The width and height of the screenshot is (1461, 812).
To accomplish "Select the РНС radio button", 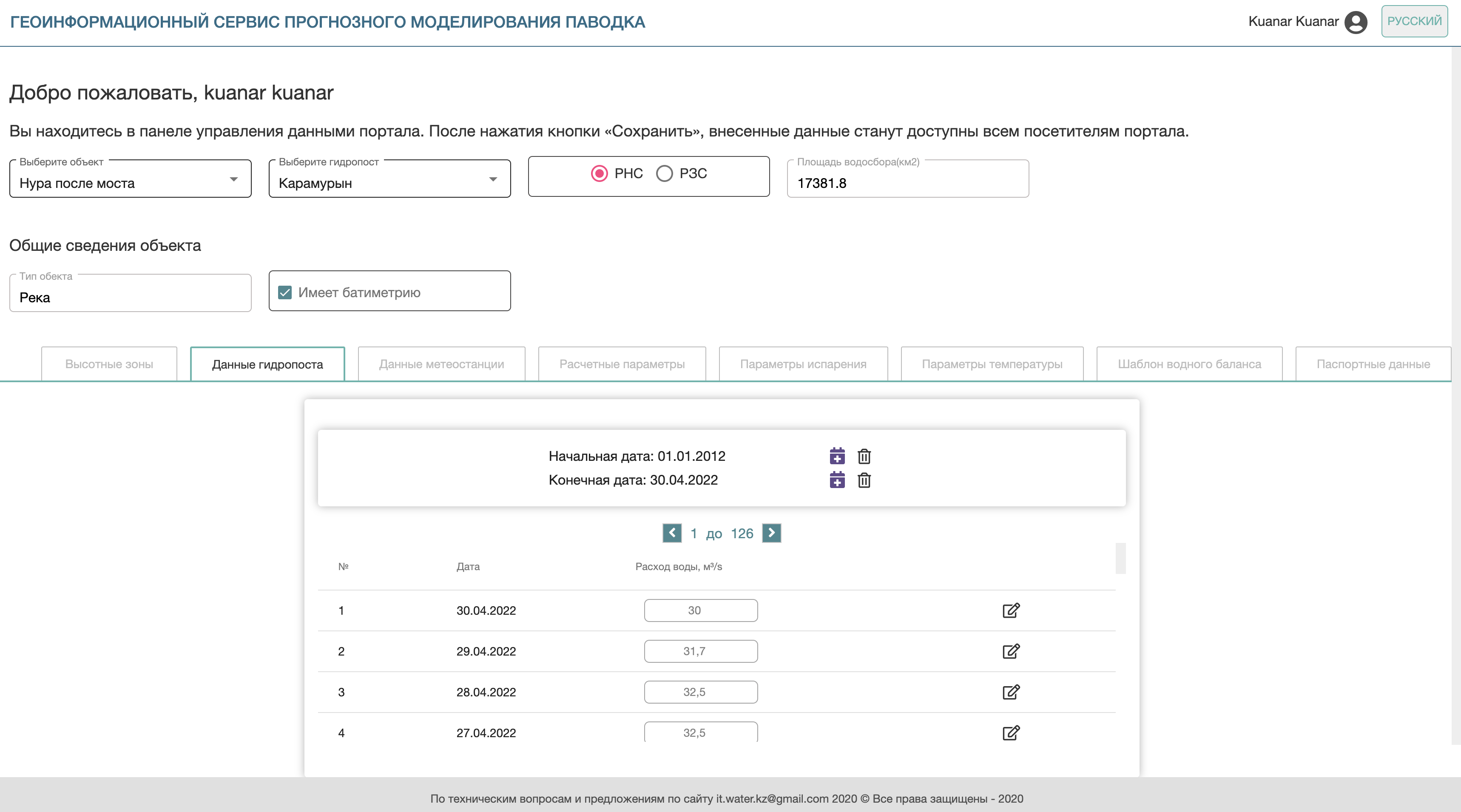I will tap(599, 173).
